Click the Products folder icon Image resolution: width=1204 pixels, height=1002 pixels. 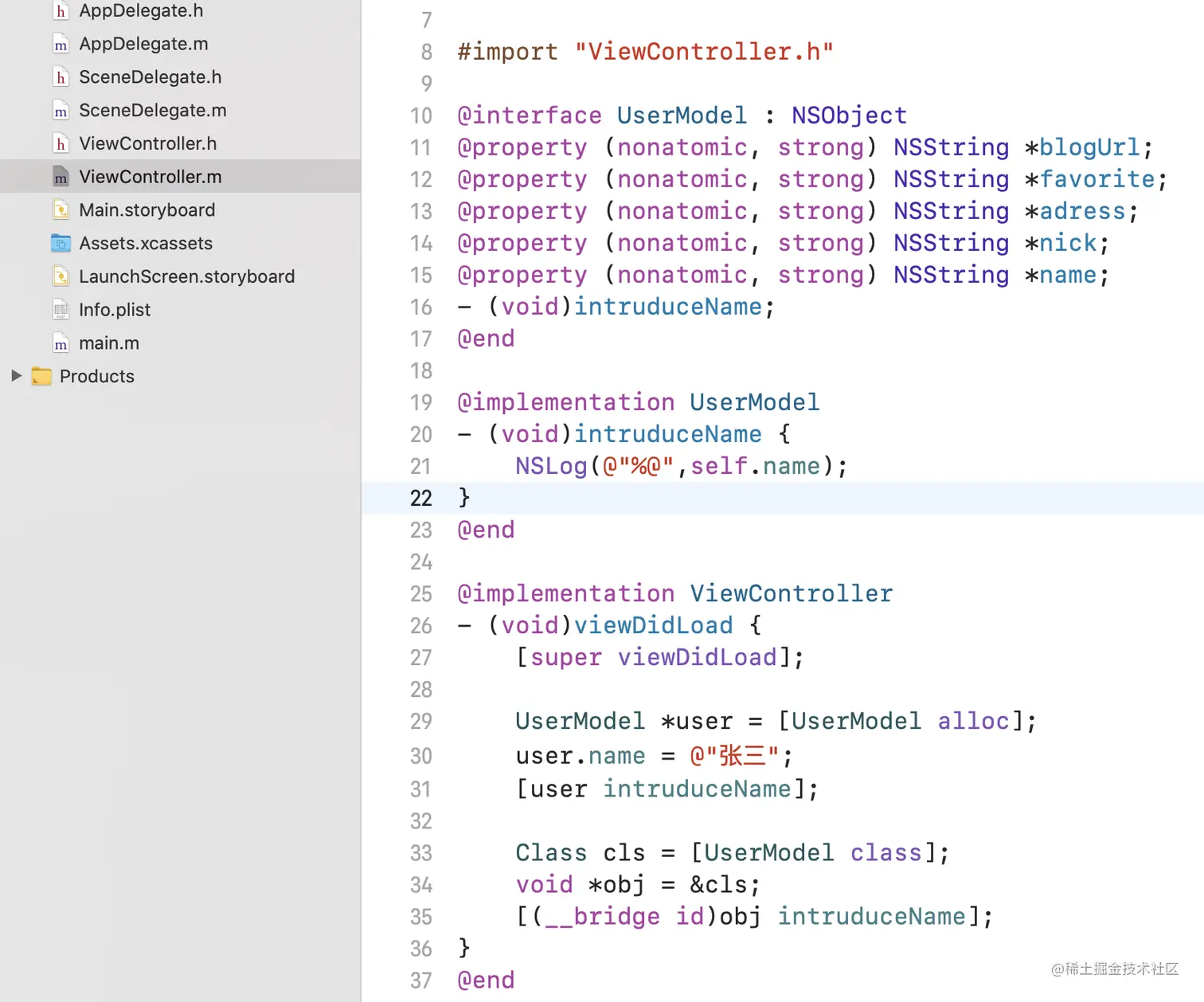coord(41,377)
